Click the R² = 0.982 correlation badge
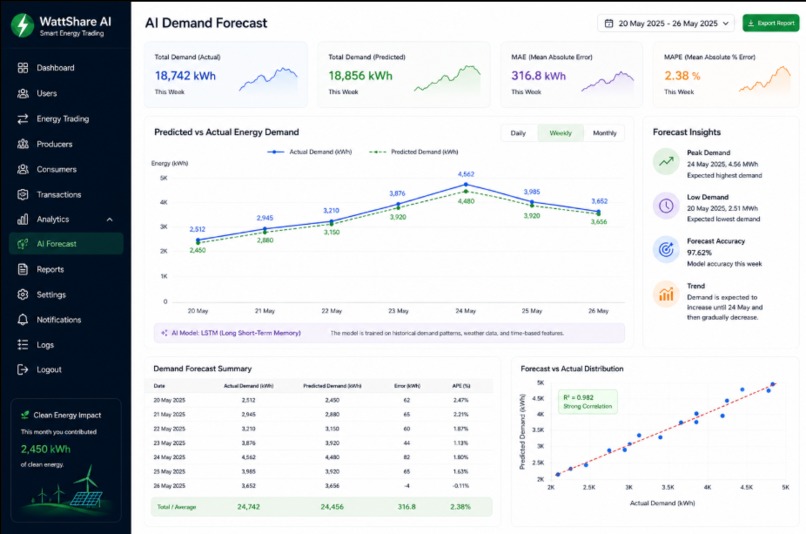This screenshot has width=806, height=534. point(588,401)
